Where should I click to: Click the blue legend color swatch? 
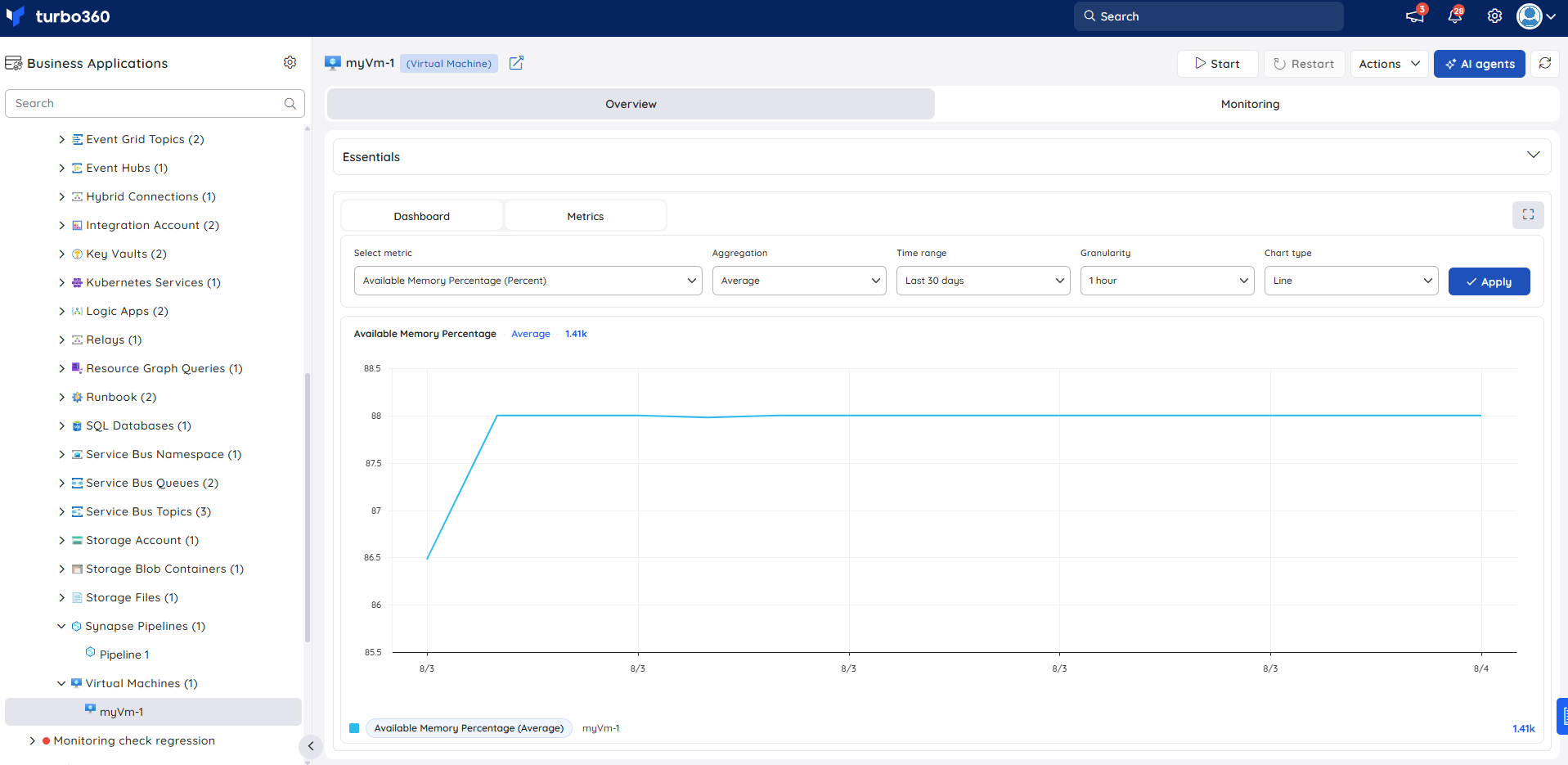click(x=354, y=728)
